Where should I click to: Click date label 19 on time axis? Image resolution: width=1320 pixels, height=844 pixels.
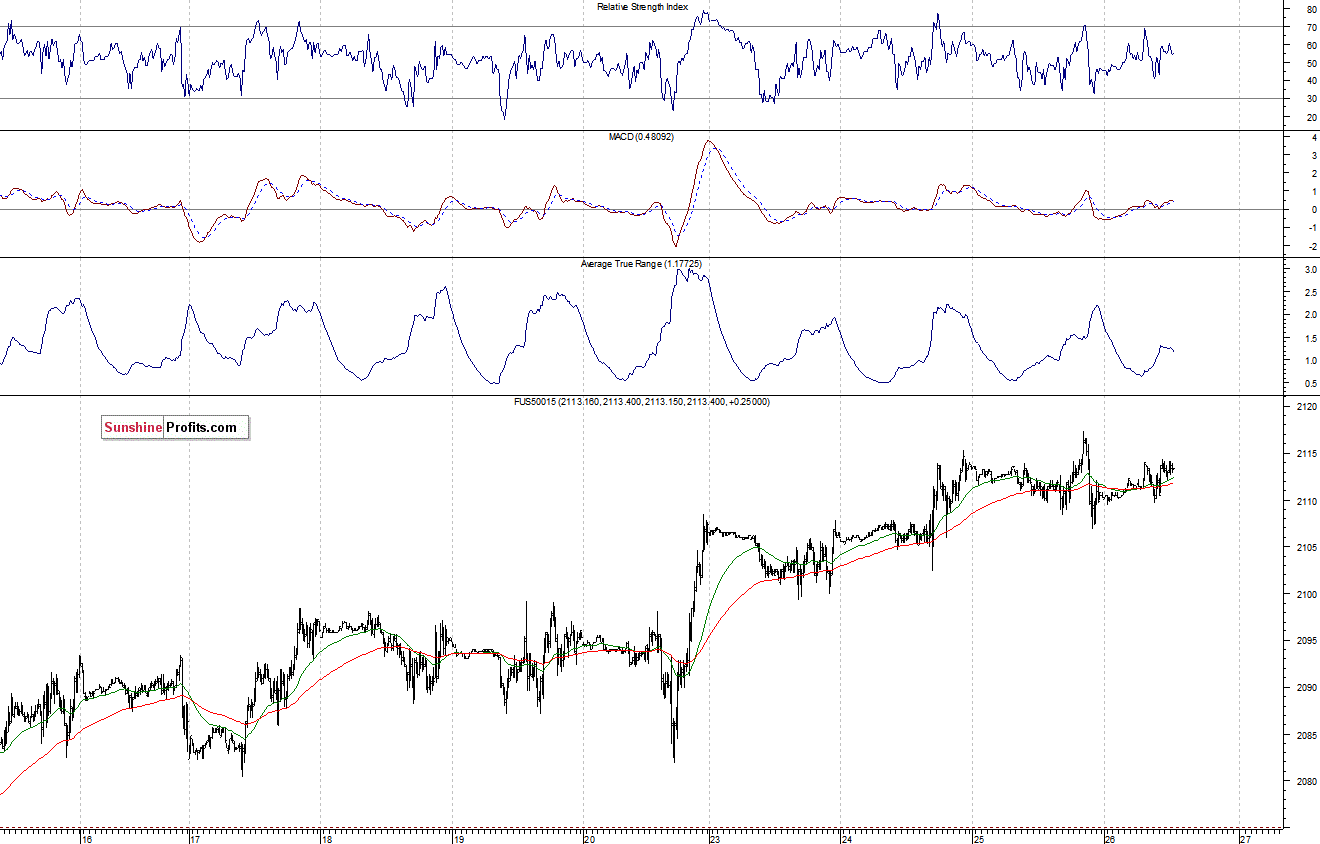coord(458,838)
